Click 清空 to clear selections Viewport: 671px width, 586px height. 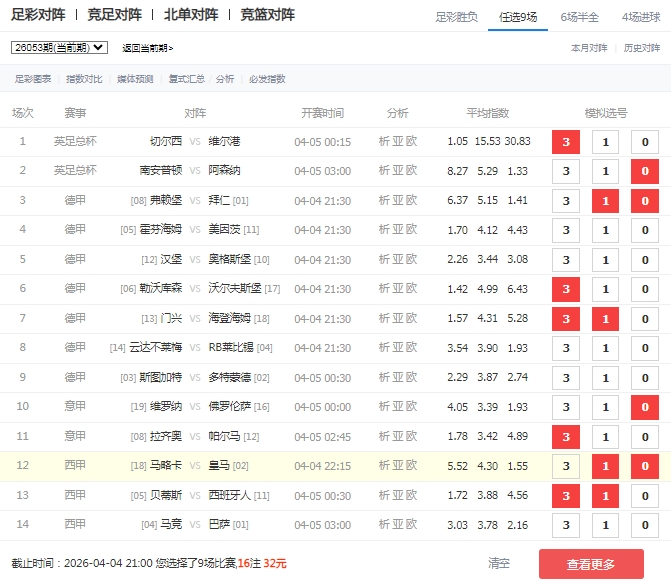point(499,564)
